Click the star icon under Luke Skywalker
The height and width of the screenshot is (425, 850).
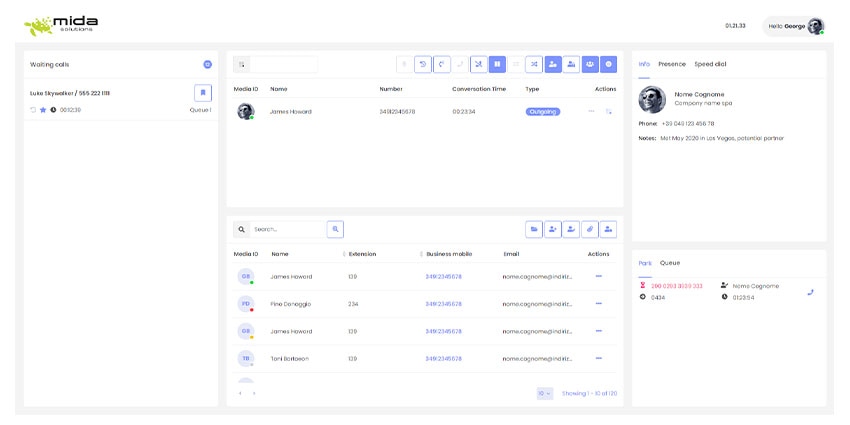[43, 110]
